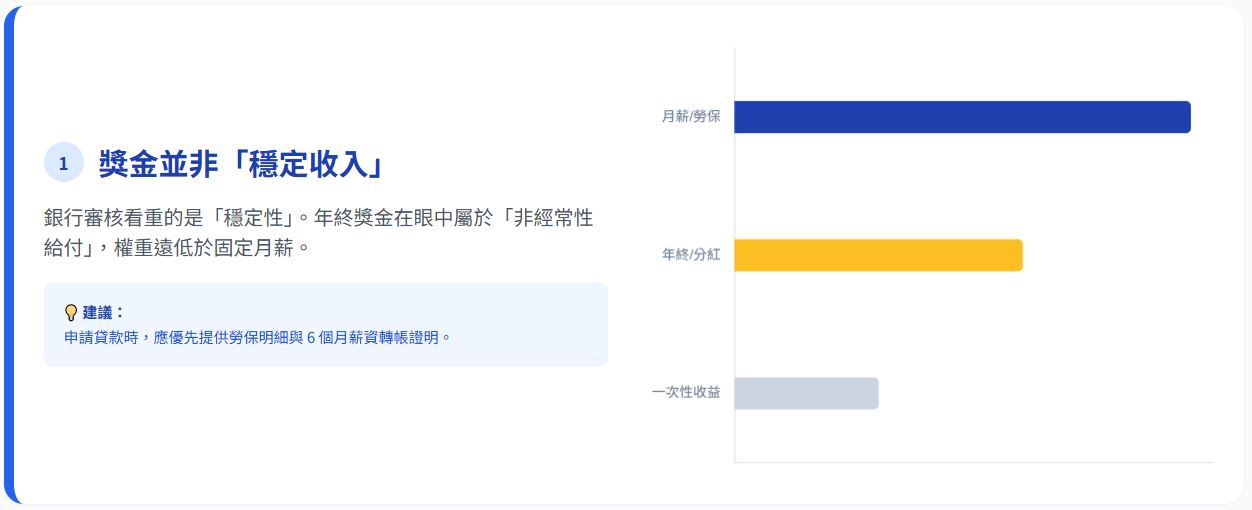Click the 一次性收益 axis label

tap(686, 393)
